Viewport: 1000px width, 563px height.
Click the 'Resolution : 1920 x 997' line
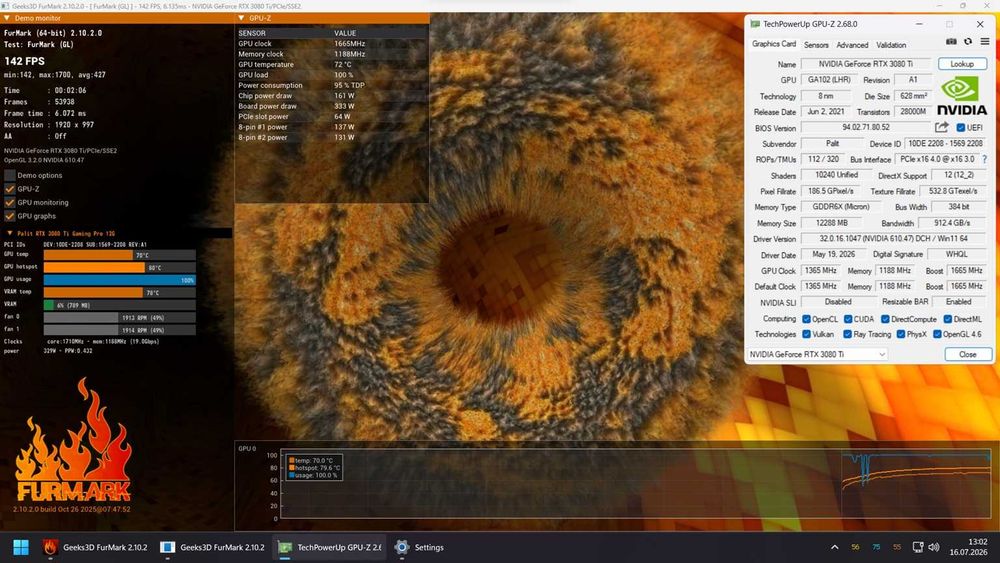point(48,125)
